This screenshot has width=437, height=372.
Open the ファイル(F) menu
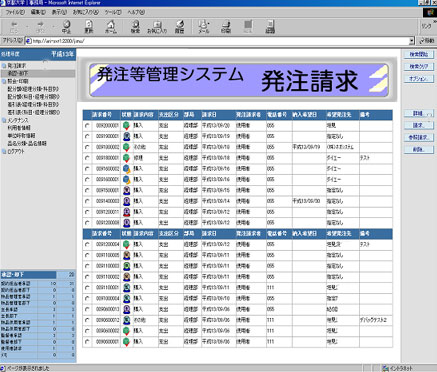[15, 12]
